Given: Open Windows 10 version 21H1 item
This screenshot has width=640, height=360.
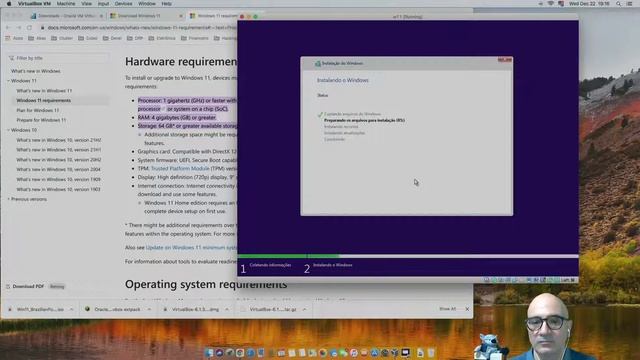Looking at the screenshot, I should (x=59, y=150).
